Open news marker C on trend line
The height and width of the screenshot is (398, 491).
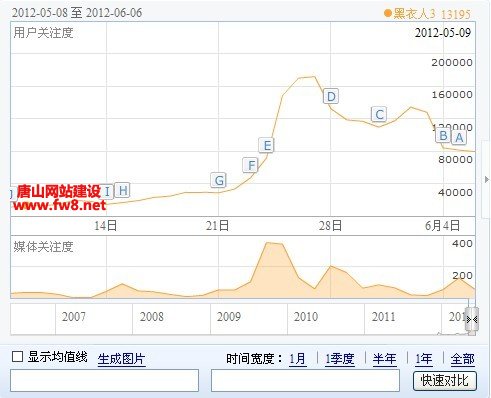coord(379,114)
